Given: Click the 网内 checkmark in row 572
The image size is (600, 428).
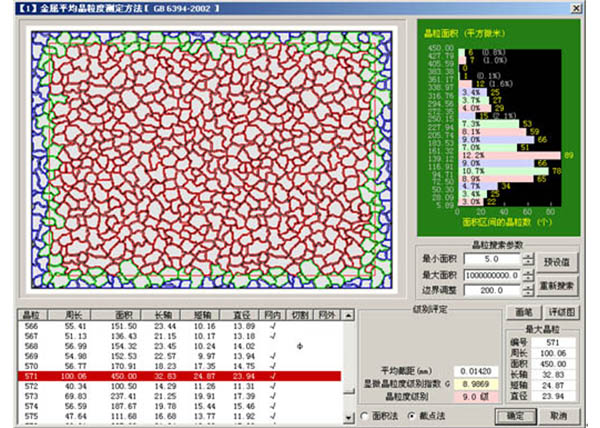Looking at the screenshot, I should pyautogui.click(x=273, y=386).
